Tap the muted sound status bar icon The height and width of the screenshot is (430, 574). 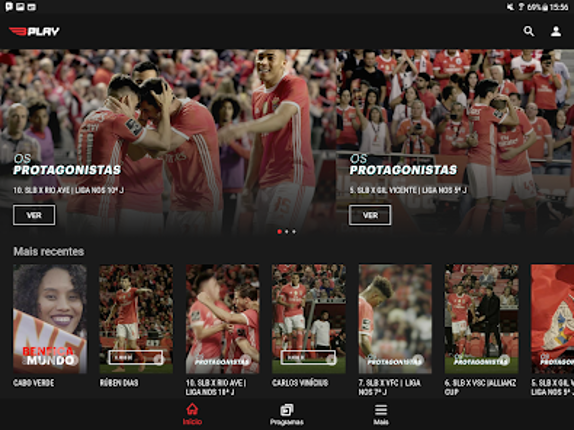pyautogui.click(x=510, y=7)
